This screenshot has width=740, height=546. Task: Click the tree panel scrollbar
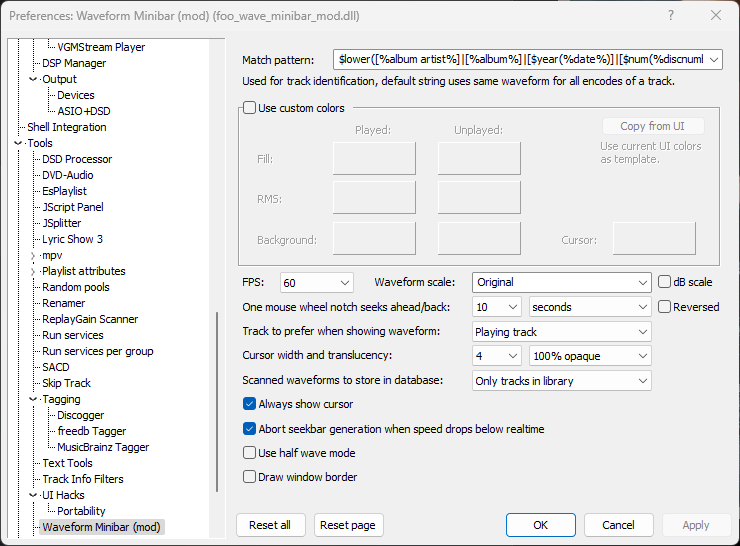(x=217, y=401)
